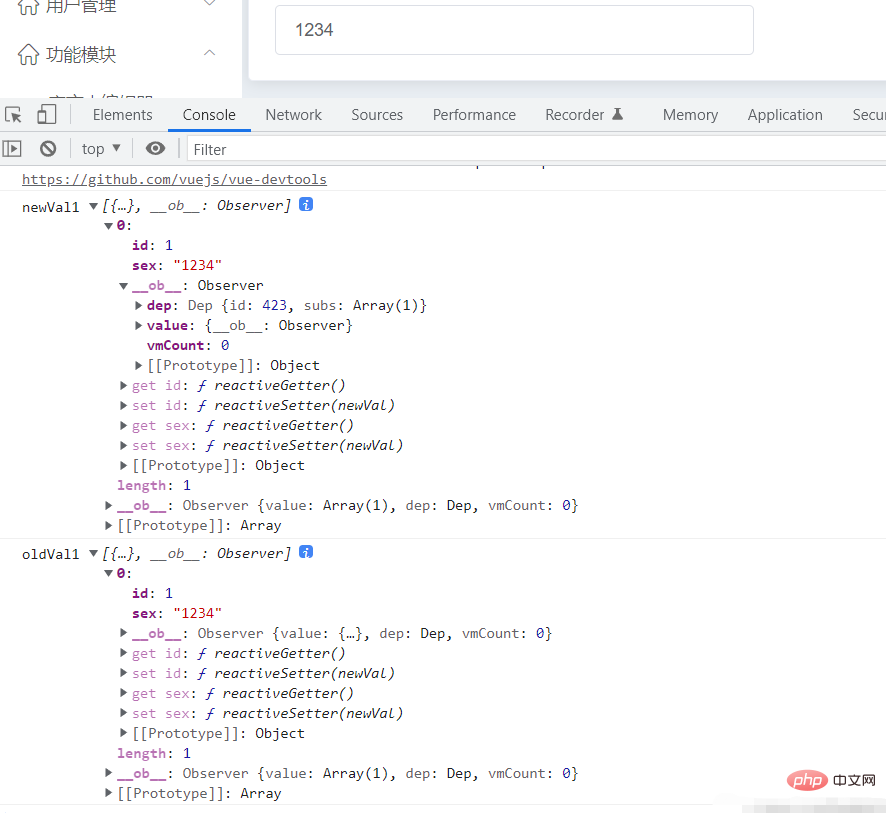The image size is (886, 813).
Task: Expand oldVal1's __ob__ Observer inside item 0
Action: (x=124, y=633)
